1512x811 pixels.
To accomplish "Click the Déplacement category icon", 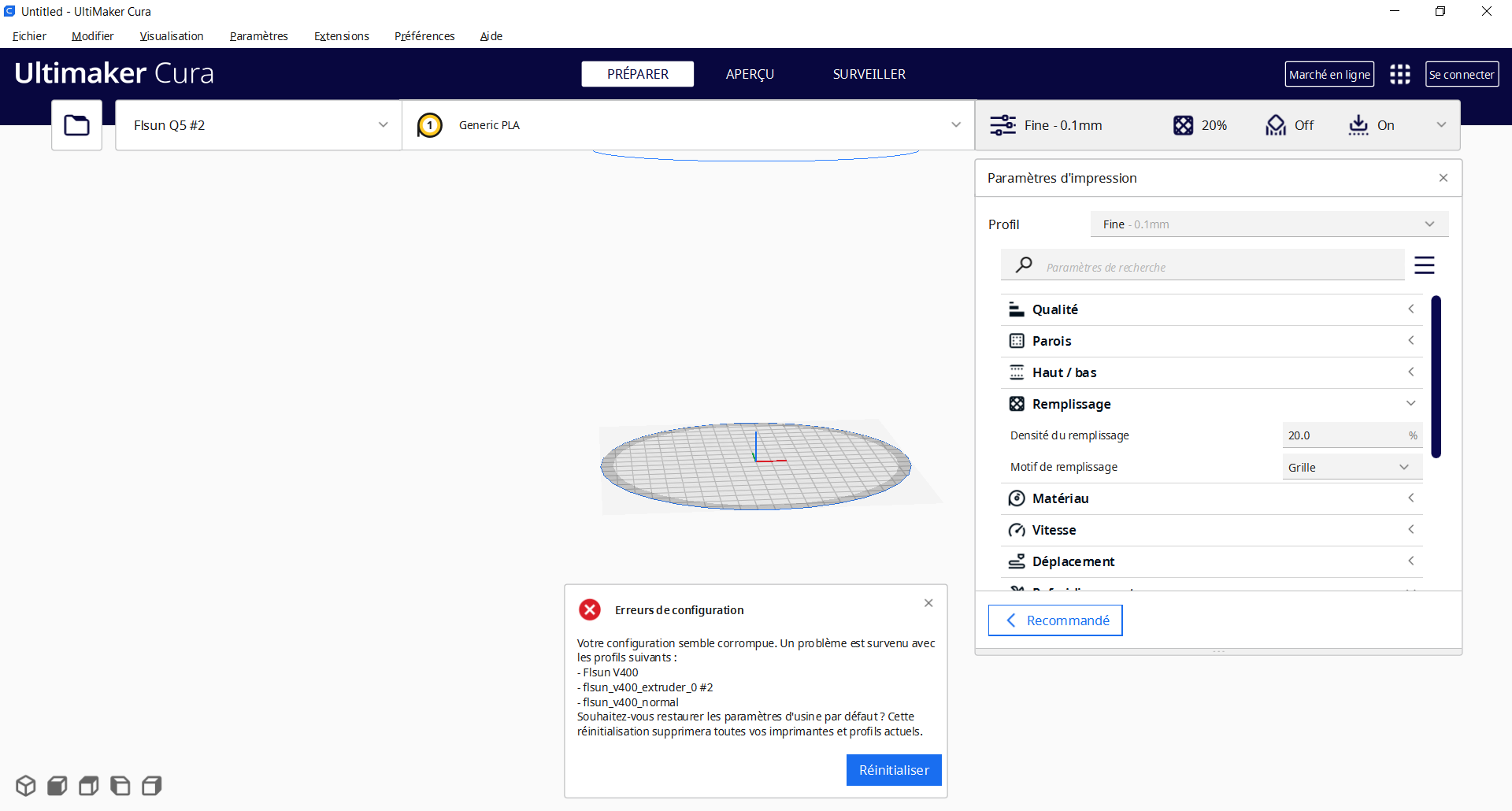I will (1017, 561).
